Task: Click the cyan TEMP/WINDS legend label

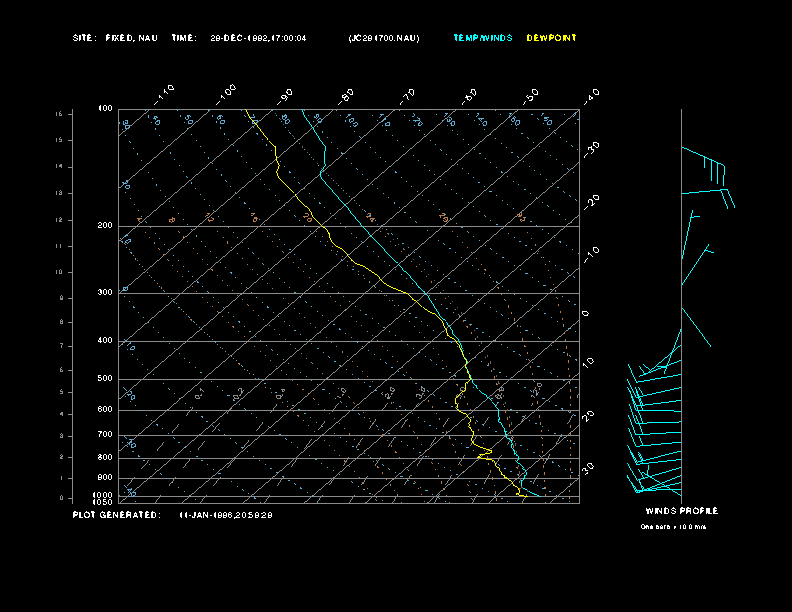Action: click(482, 38)
